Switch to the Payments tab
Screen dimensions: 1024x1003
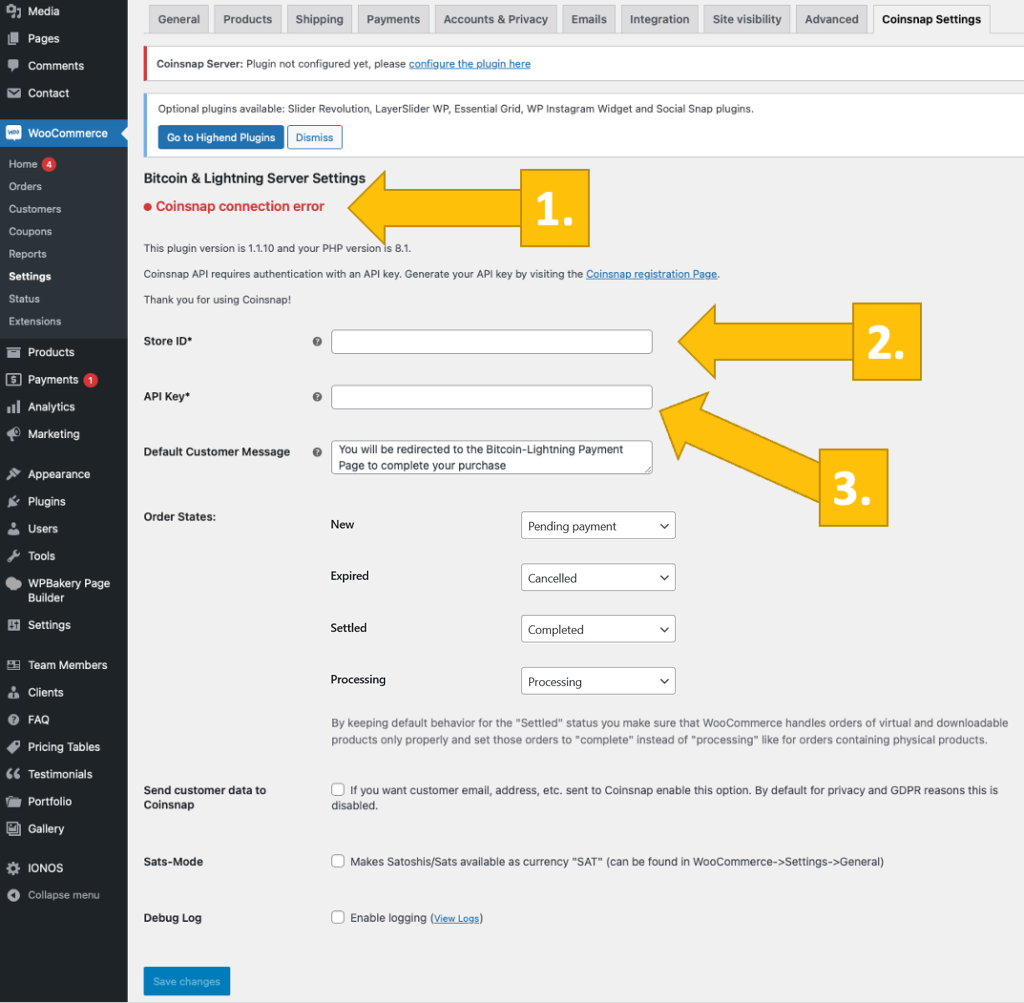pos(391,19)
